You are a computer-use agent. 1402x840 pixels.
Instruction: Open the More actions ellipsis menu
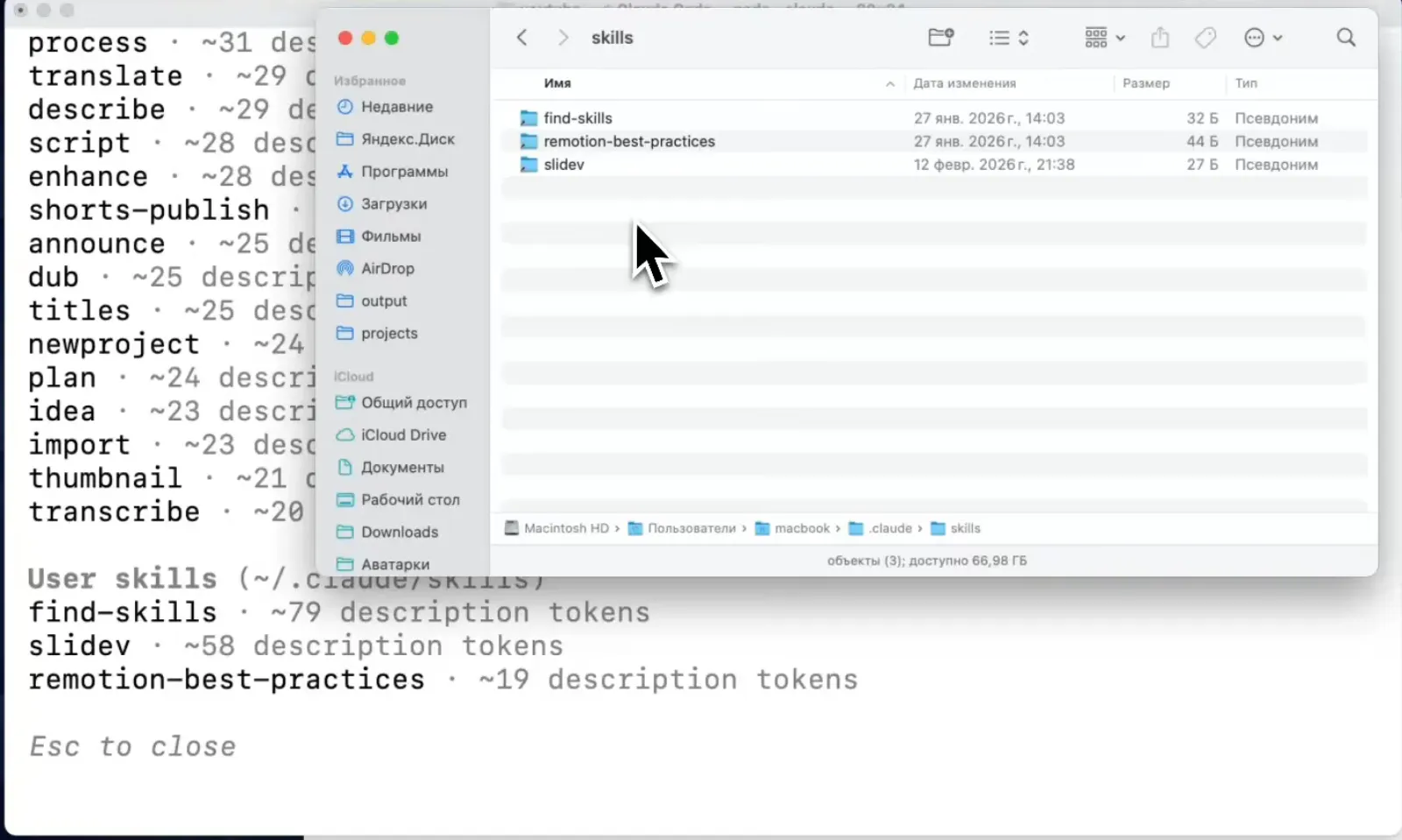(x=1263, y=38)
